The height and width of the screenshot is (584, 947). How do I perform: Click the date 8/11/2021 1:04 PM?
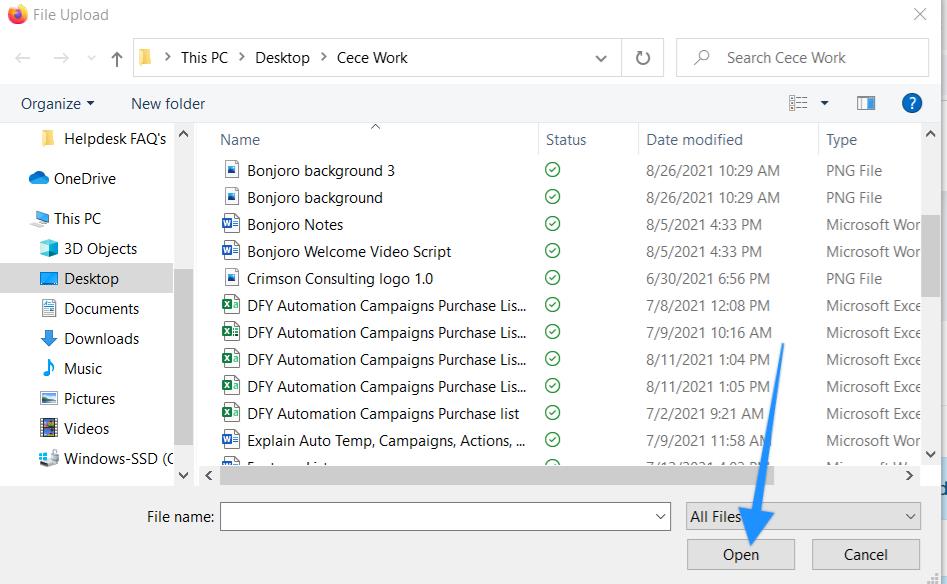(708, 360)
